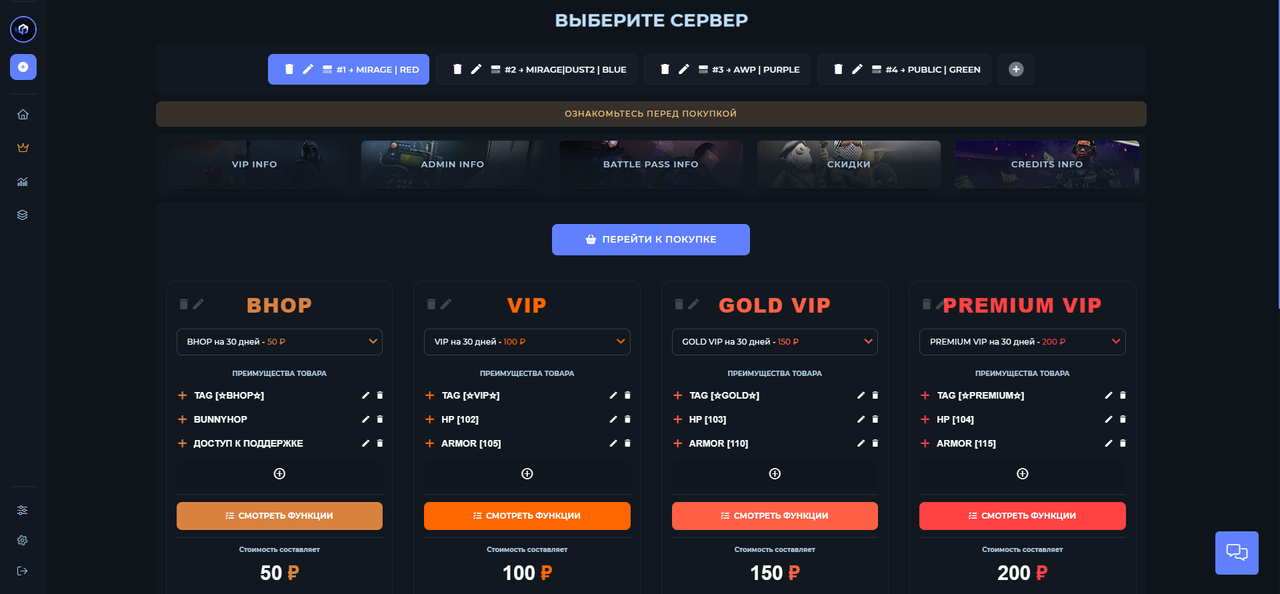Viewport: 1280px width, 594px height.
Task: Open the settings gear in sidebar
Action: click(x=23, y=540)
